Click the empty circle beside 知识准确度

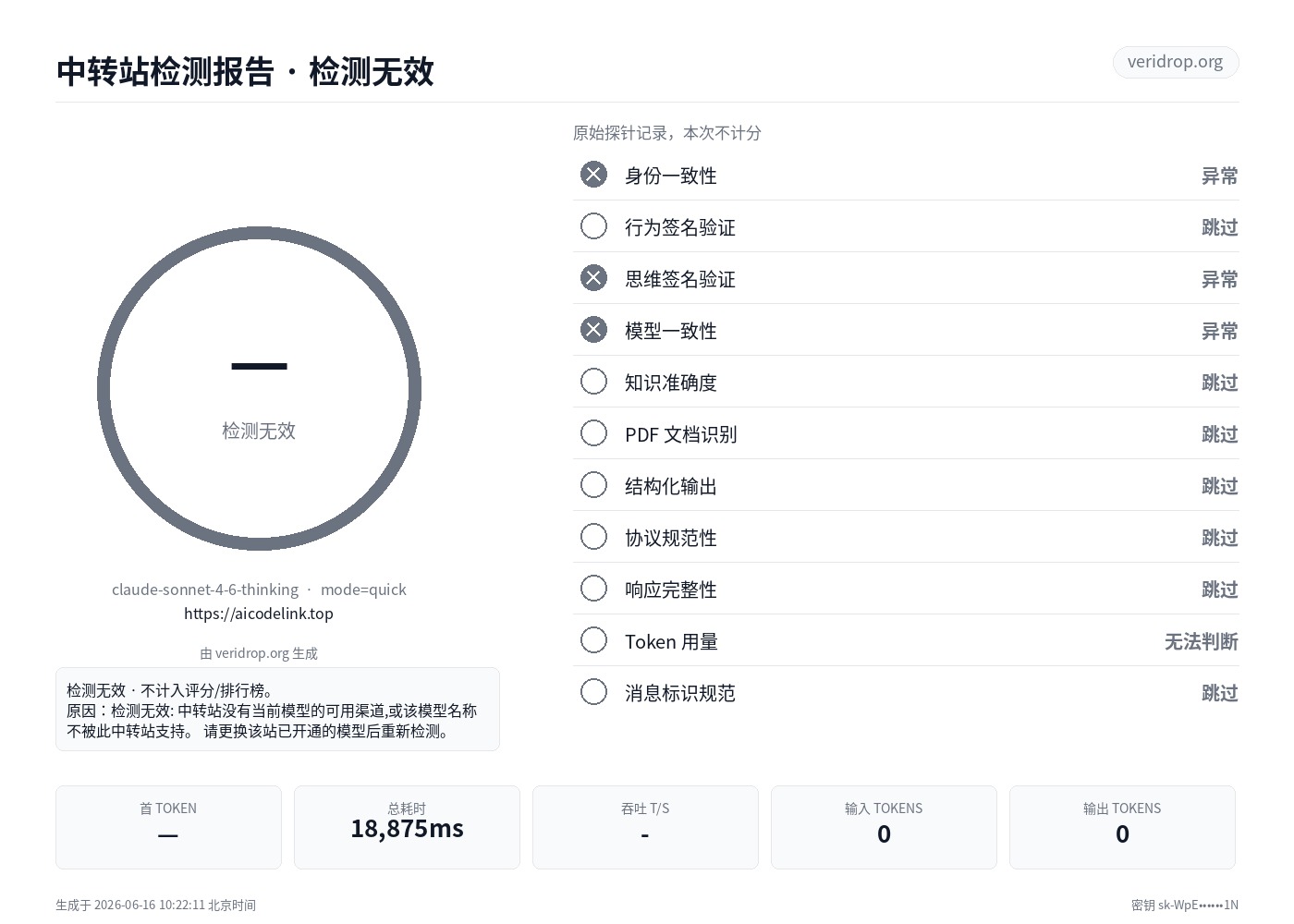593,382
